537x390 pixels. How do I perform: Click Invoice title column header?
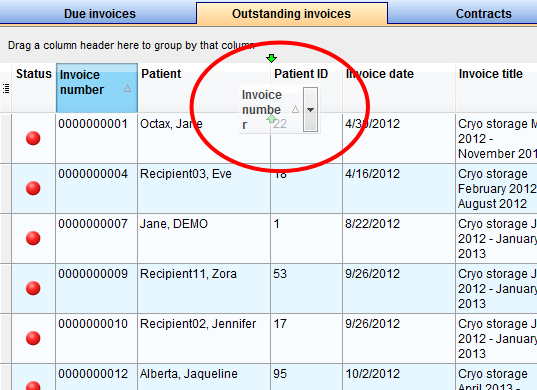[496, 88]
